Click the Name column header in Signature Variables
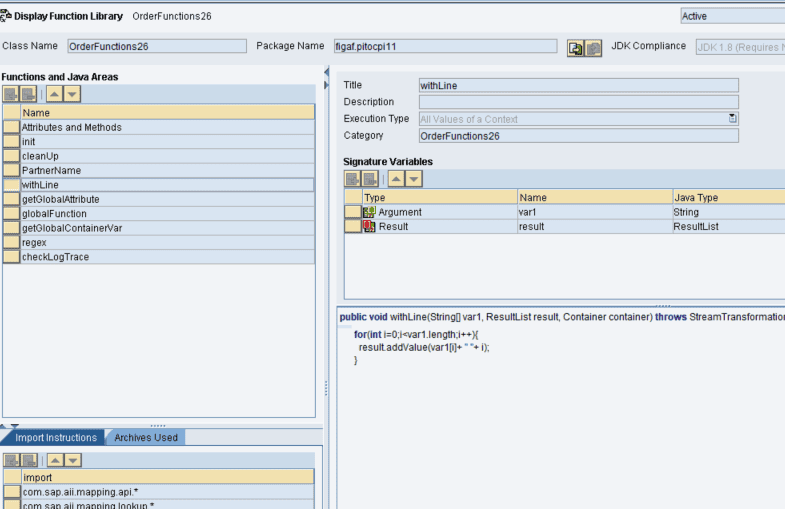This screenshot has height=509, width=785. click(x=595, y=197)
